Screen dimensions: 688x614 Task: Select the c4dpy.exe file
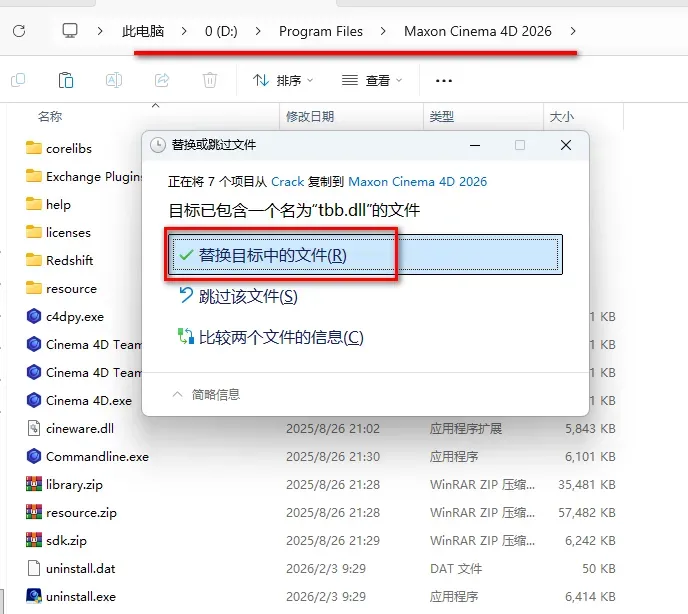[65, 316]
